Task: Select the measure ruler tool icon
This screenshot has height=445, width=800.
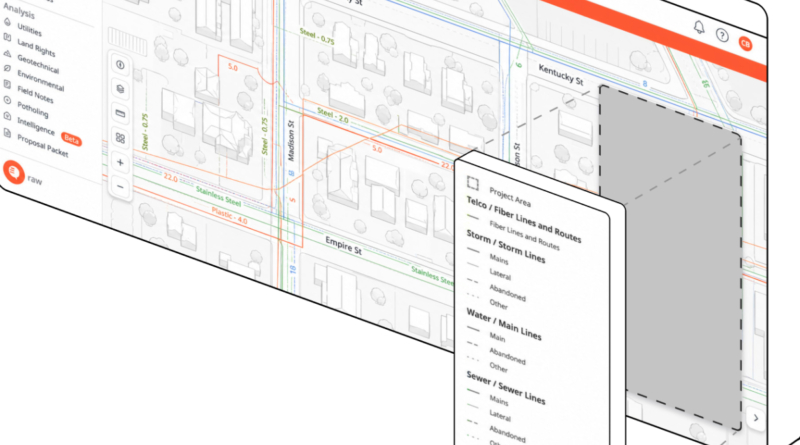Action: pyautogui.click(x=120, y=113)
